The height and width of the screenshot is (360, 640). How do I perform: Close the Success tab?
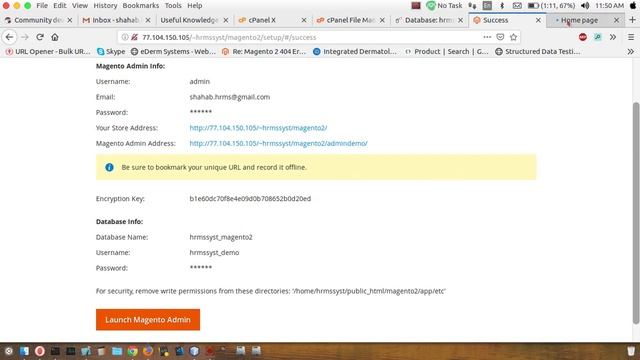(538, 20)
